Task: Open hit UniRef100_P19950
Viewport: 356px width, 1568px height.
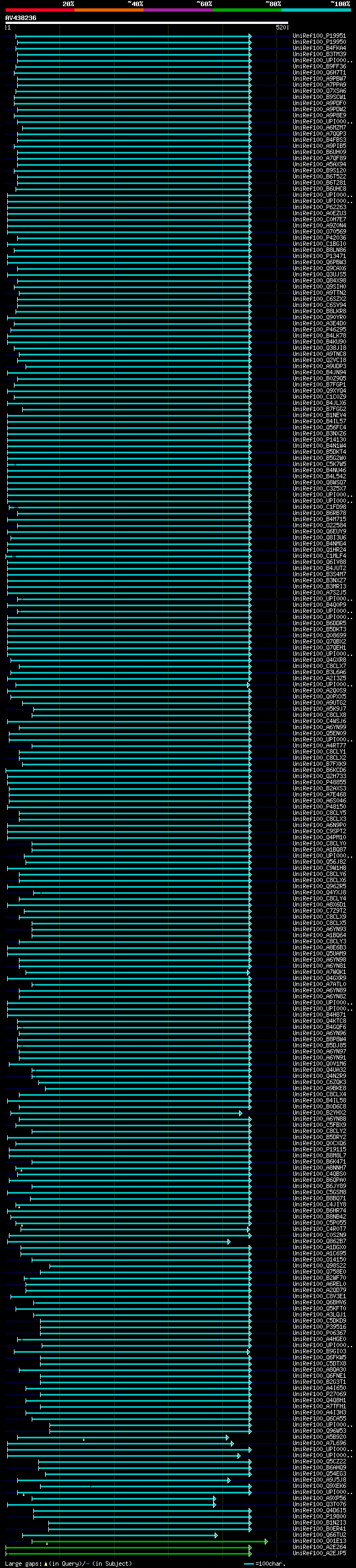Action: click(x=319, y=42)
